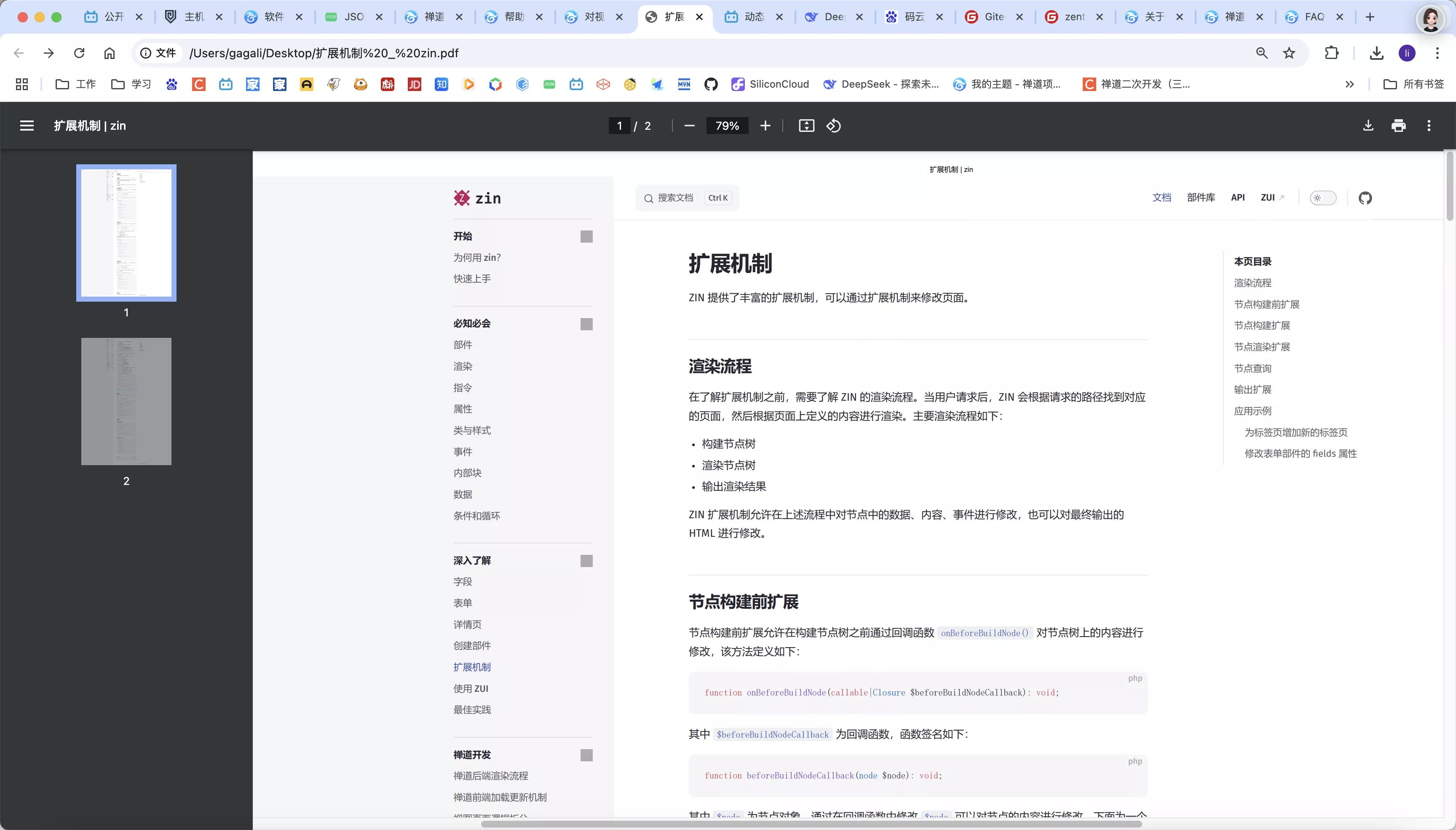The height and width of the screenshot is (830, 1456).
Task: Open browser downloads tray
Action: click(1377, 53)
